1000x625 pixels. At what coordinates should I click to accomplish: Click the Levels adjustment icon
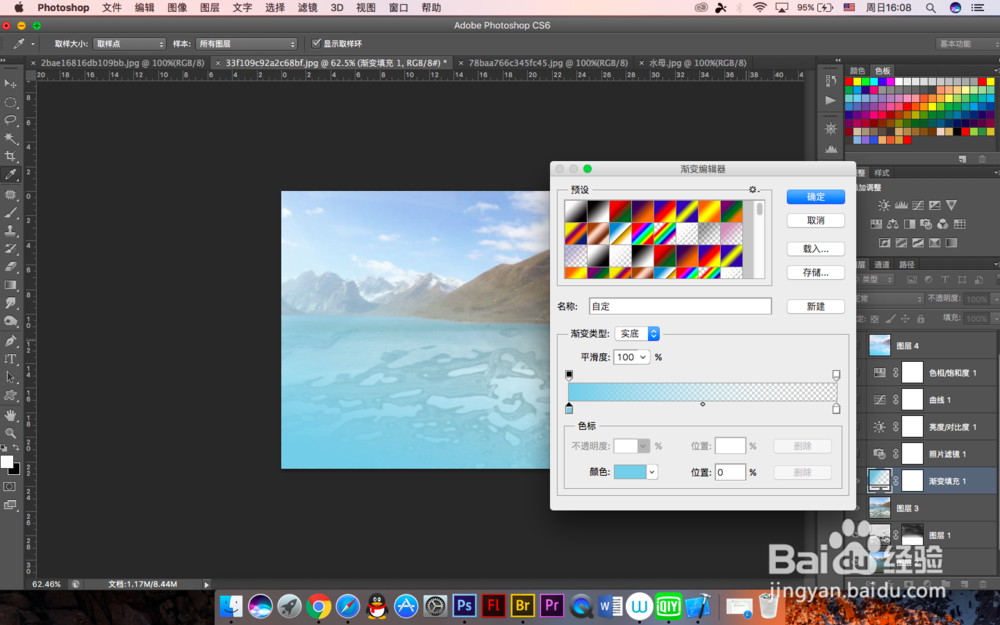click(901, 205)
